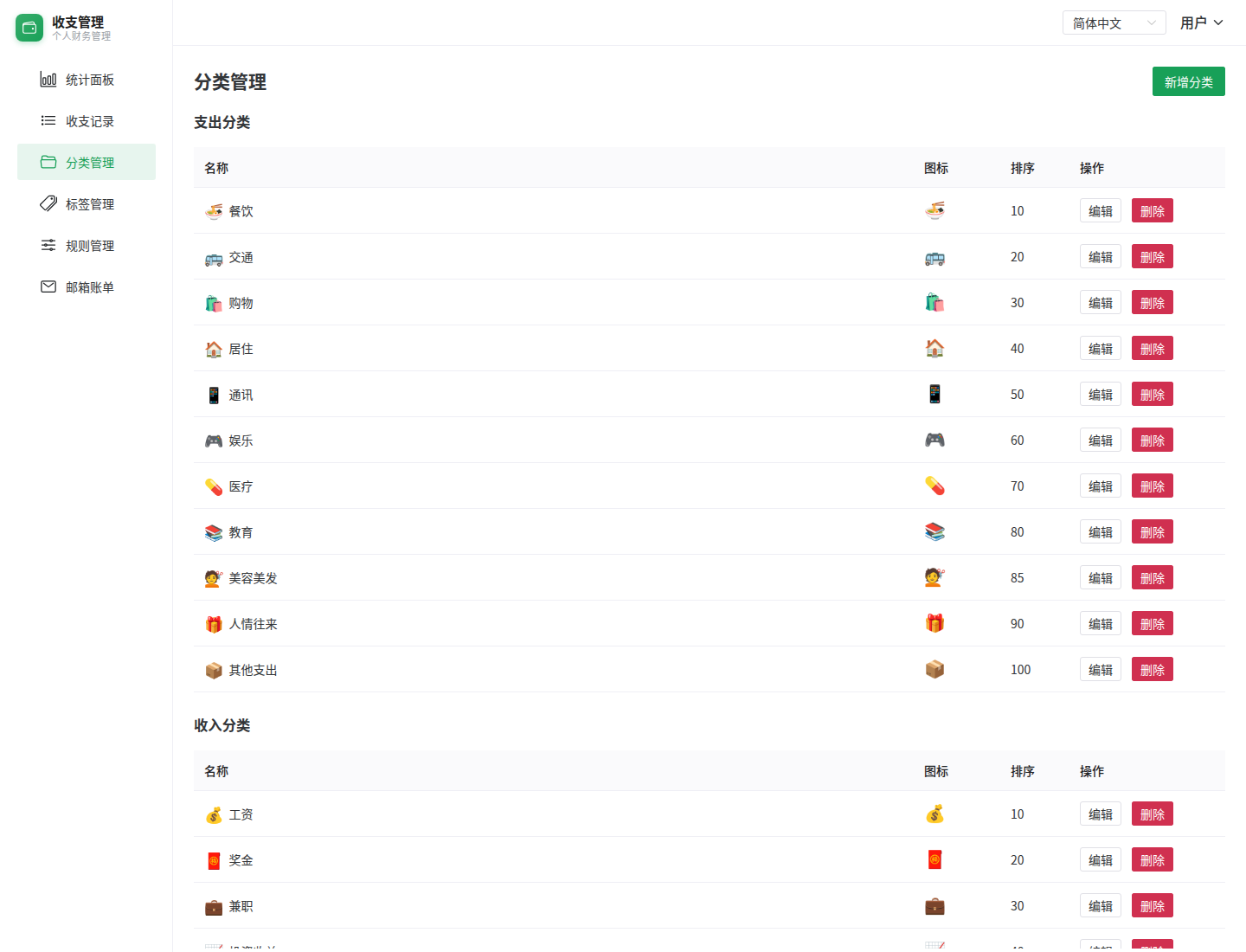Viewport: 1246px width, 952px height.
Task: Open 邮箱账单 in the sidebar
Action: [87, 287]
